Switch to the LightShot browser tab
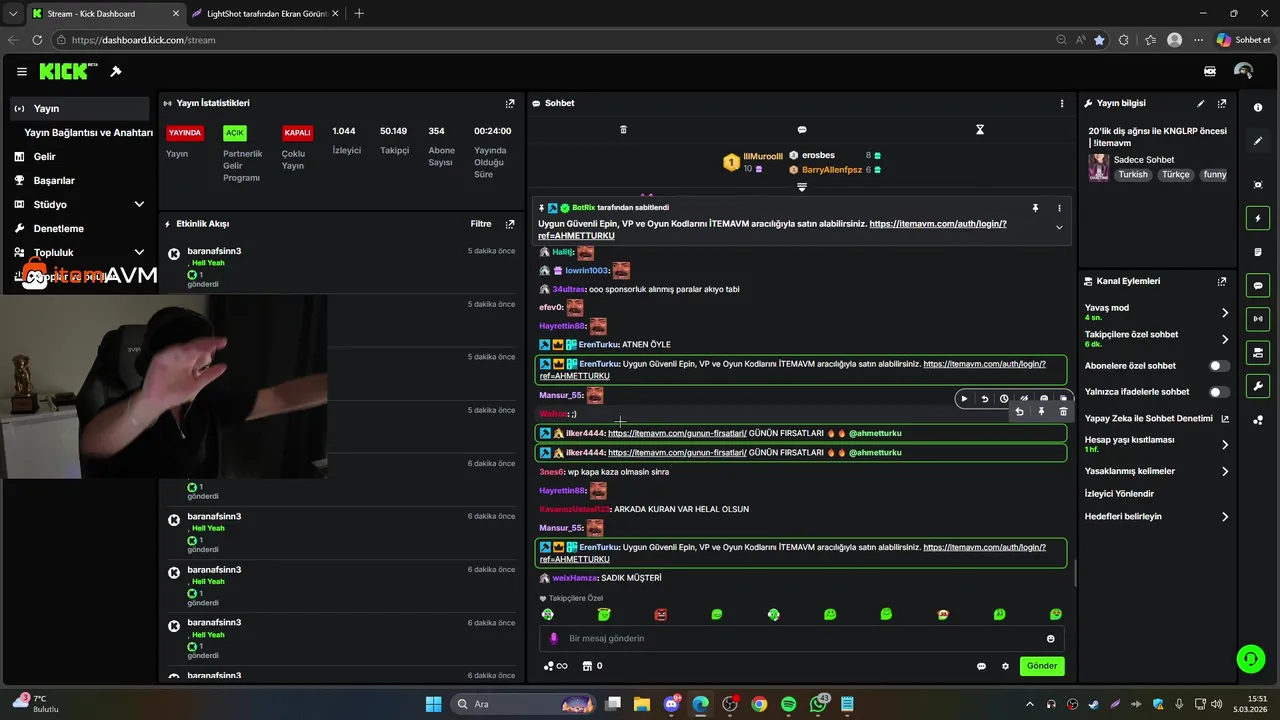 [x=265, y=13]
